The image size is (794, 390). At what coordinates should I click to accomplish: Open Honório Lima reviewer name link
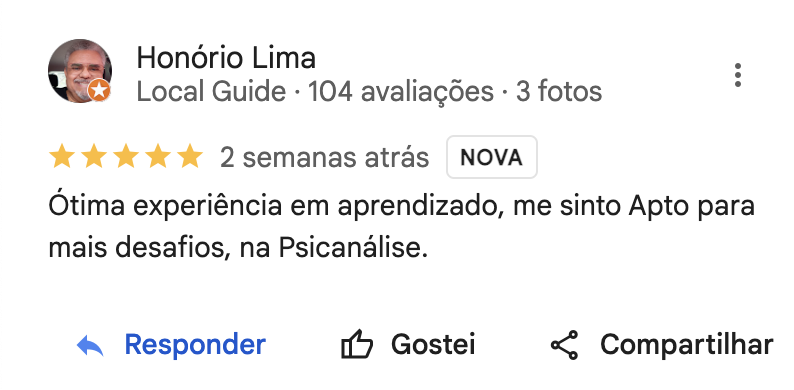coord(226,58)
